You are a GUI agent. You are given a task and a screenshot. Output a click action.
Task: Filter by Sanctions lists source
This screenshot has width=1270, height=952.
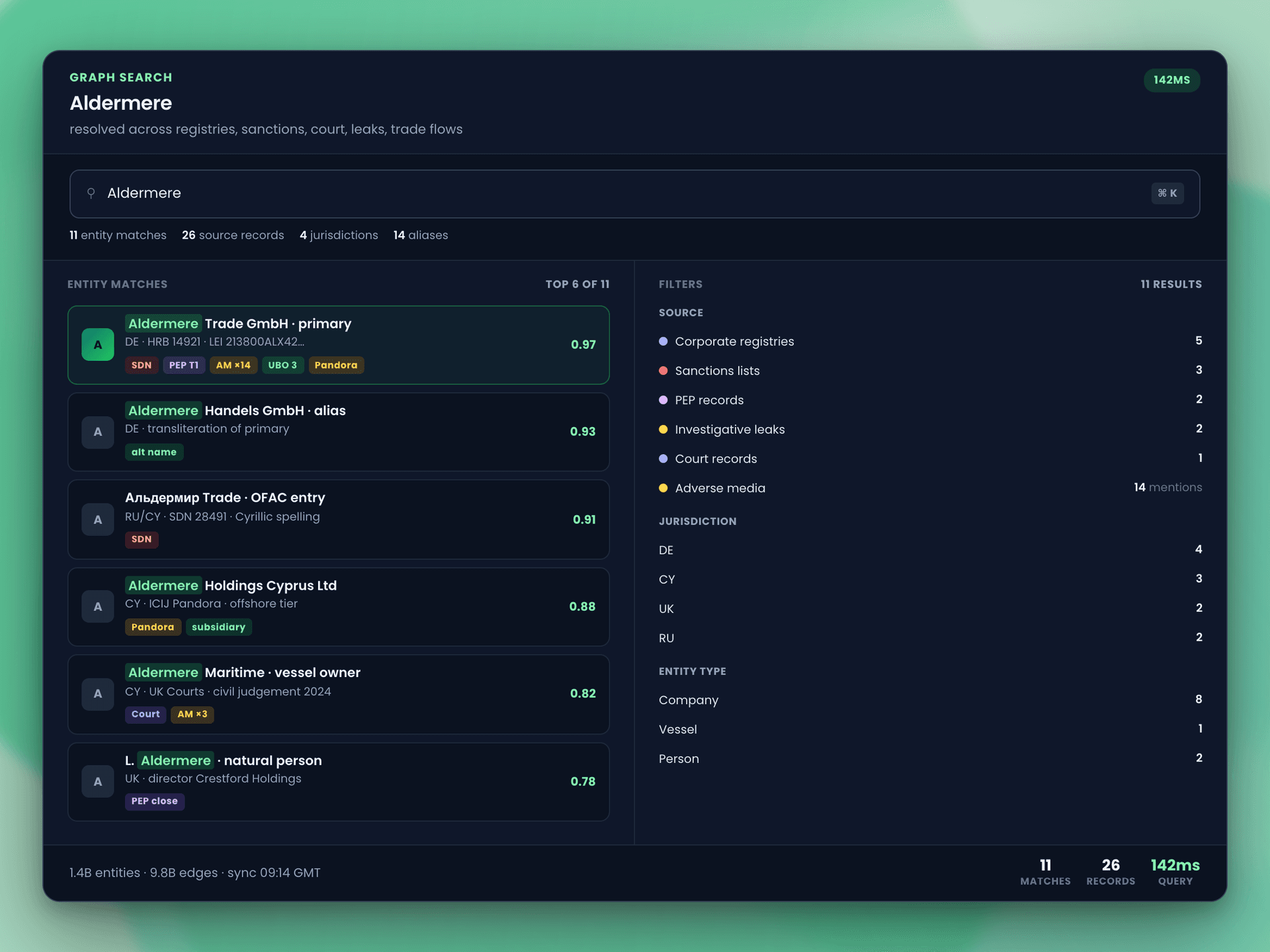(930, 371)
